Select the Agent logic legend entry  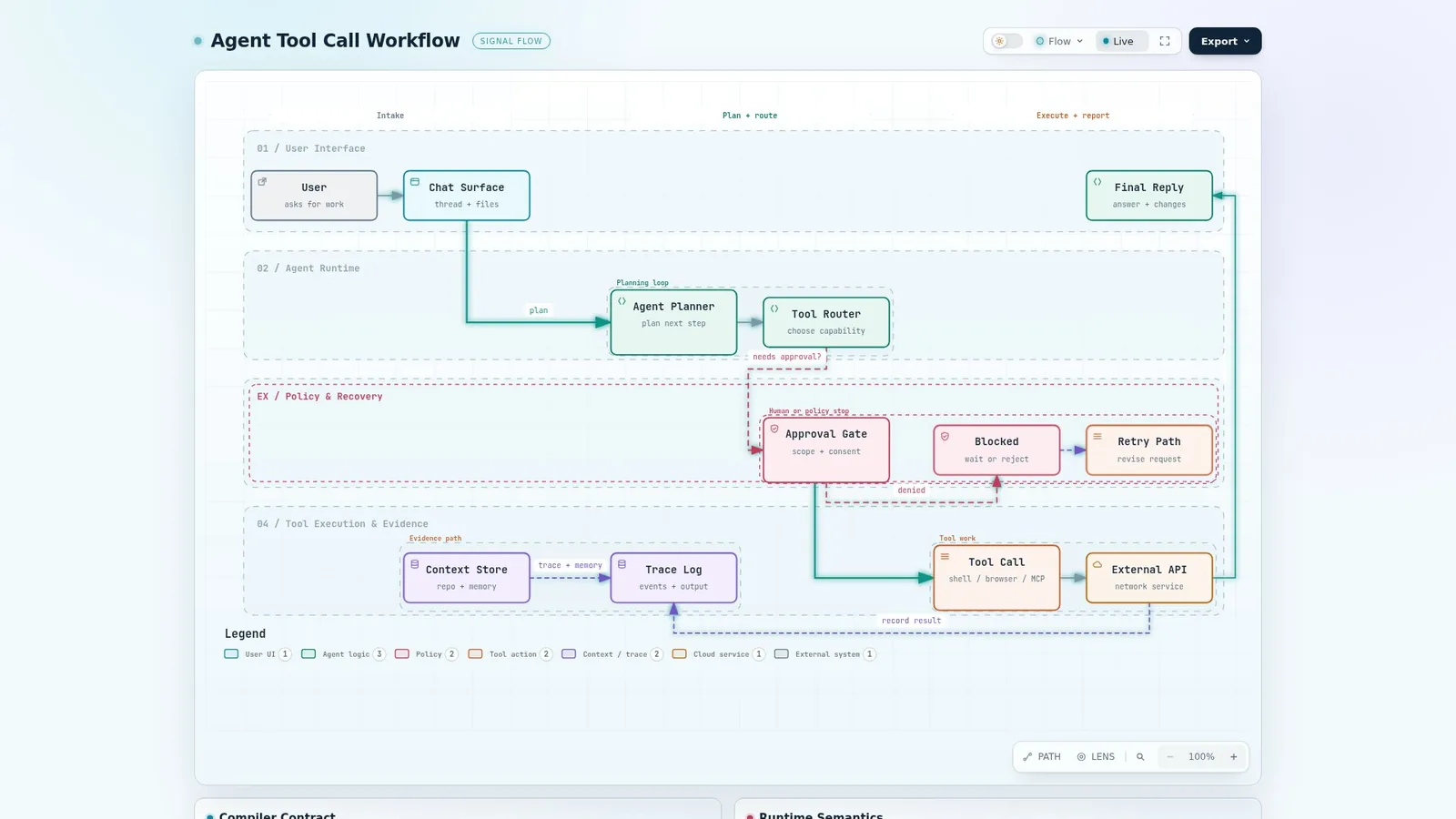coord(343,654)
